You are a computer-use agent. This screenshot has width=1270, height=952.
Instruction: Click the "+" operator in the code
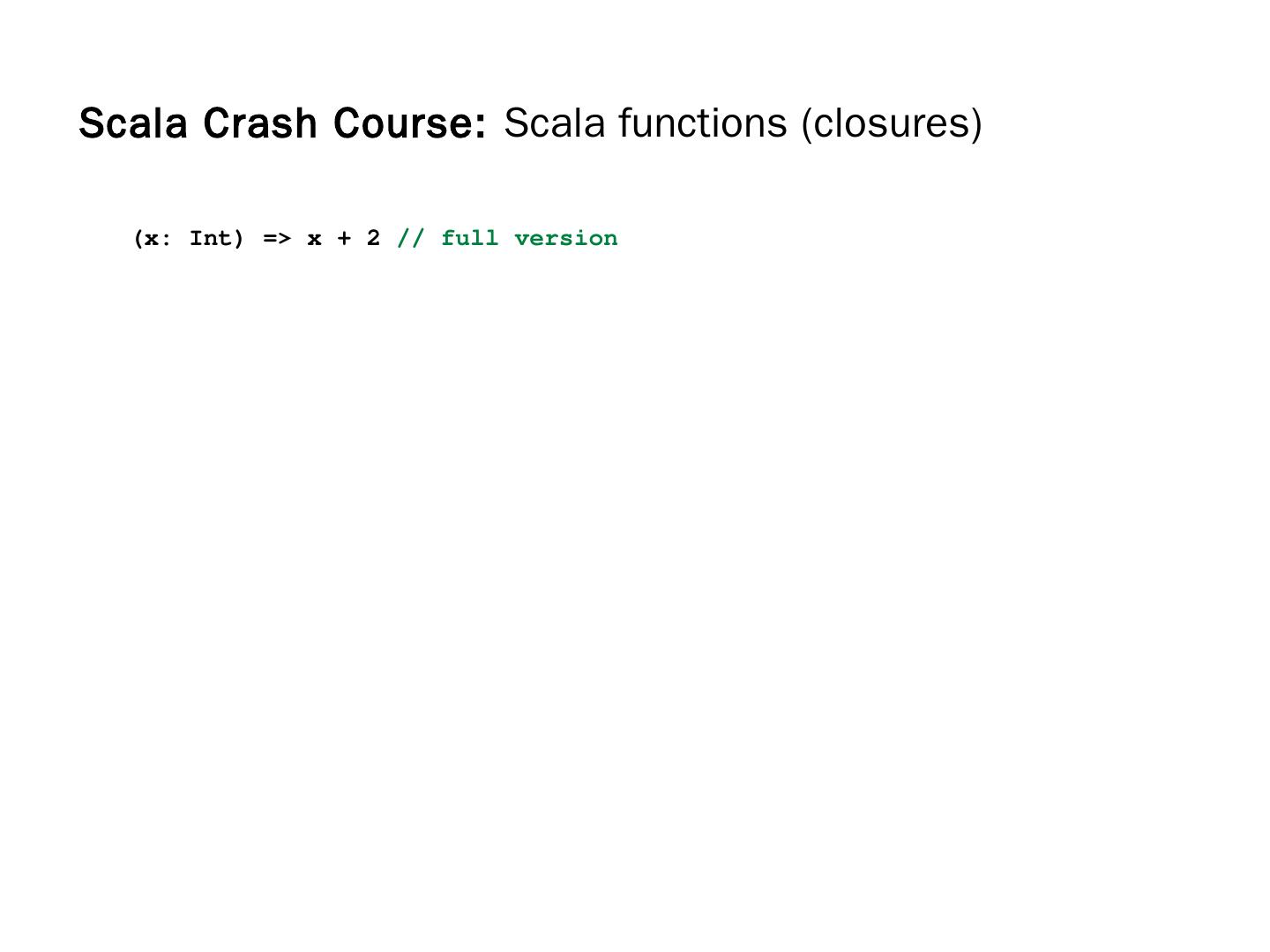(343, 239)
